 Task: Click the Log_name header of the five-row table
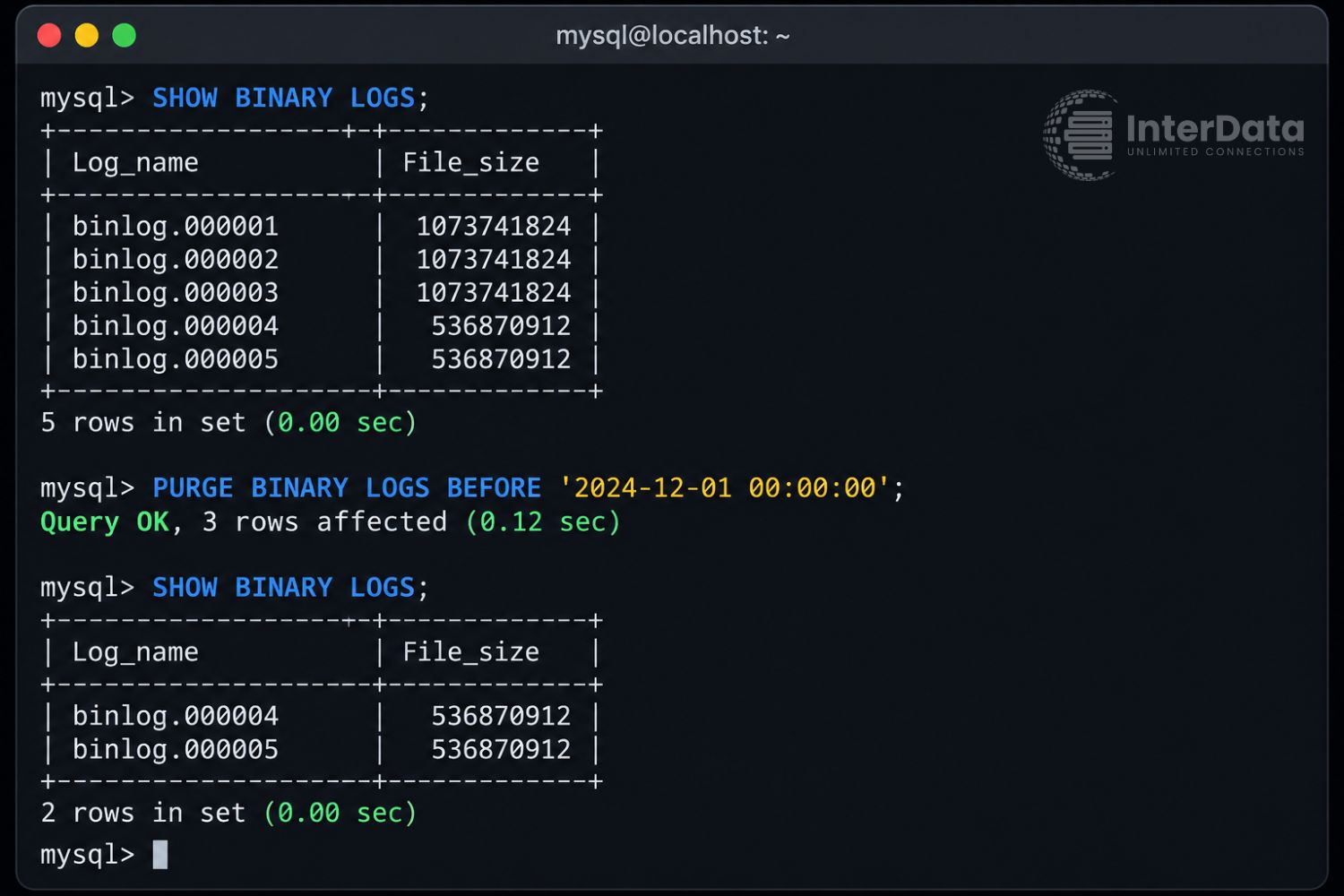click(x=135, y=162)
